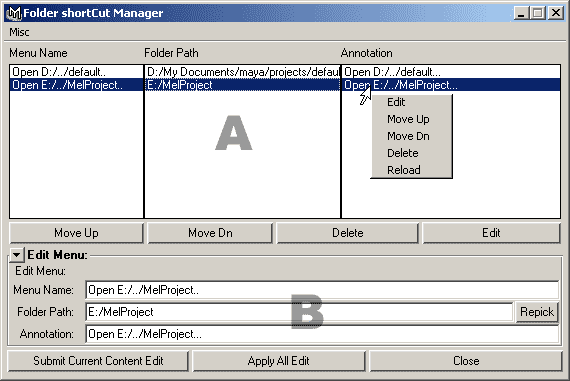
Task: Click the Move Up button below lists
Action: point(76,233)
